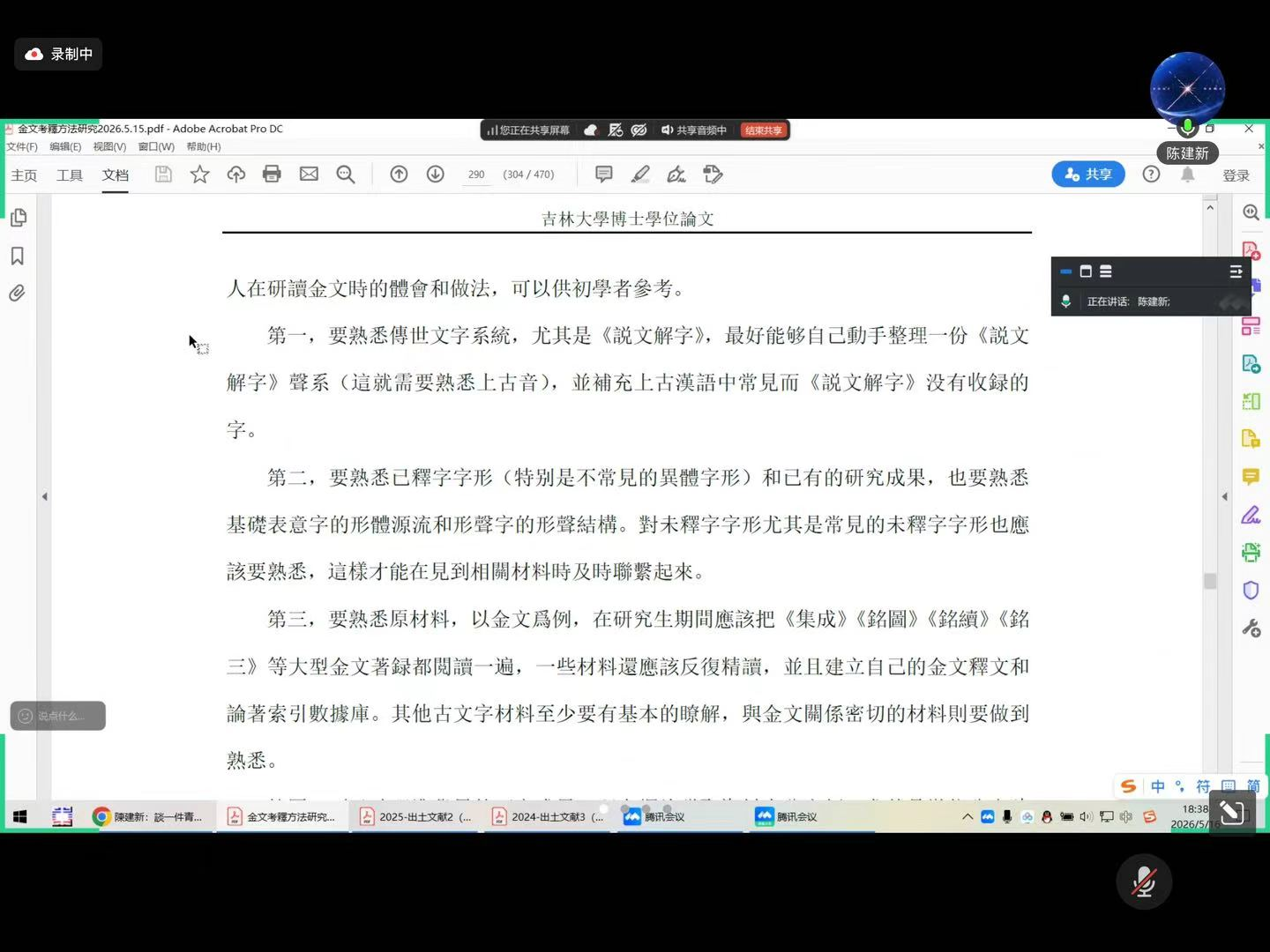The image size is (1270, 952).
Task: Bookmark the document with the star icon
Action: [200, 175]
